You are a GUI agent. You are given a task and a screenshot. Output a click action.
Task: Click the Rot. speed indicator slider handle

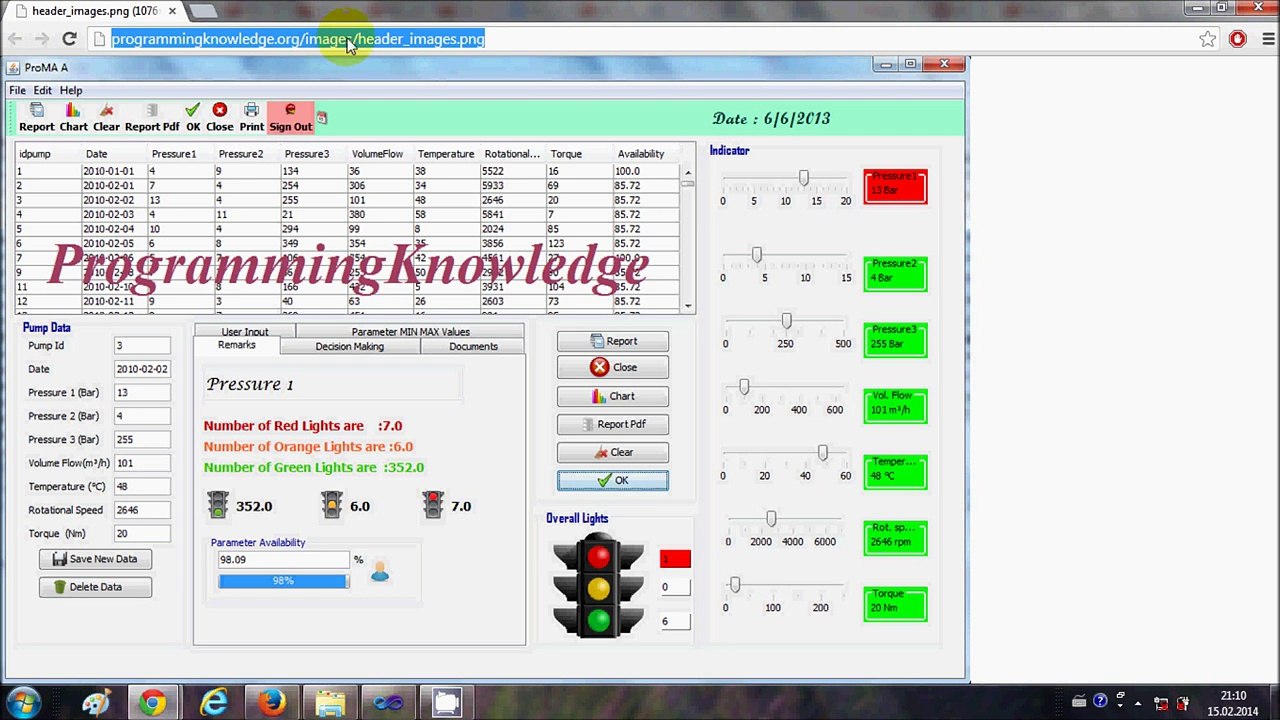pos(770,519)
